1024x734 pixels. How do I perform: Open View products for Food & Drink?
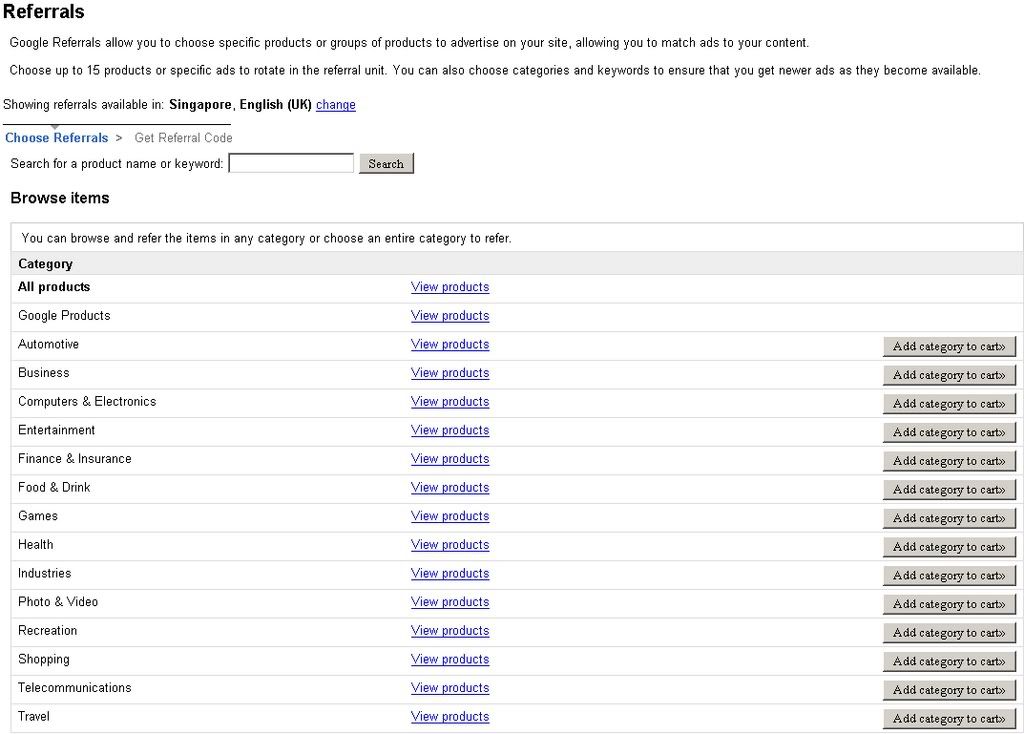(450, 488)
